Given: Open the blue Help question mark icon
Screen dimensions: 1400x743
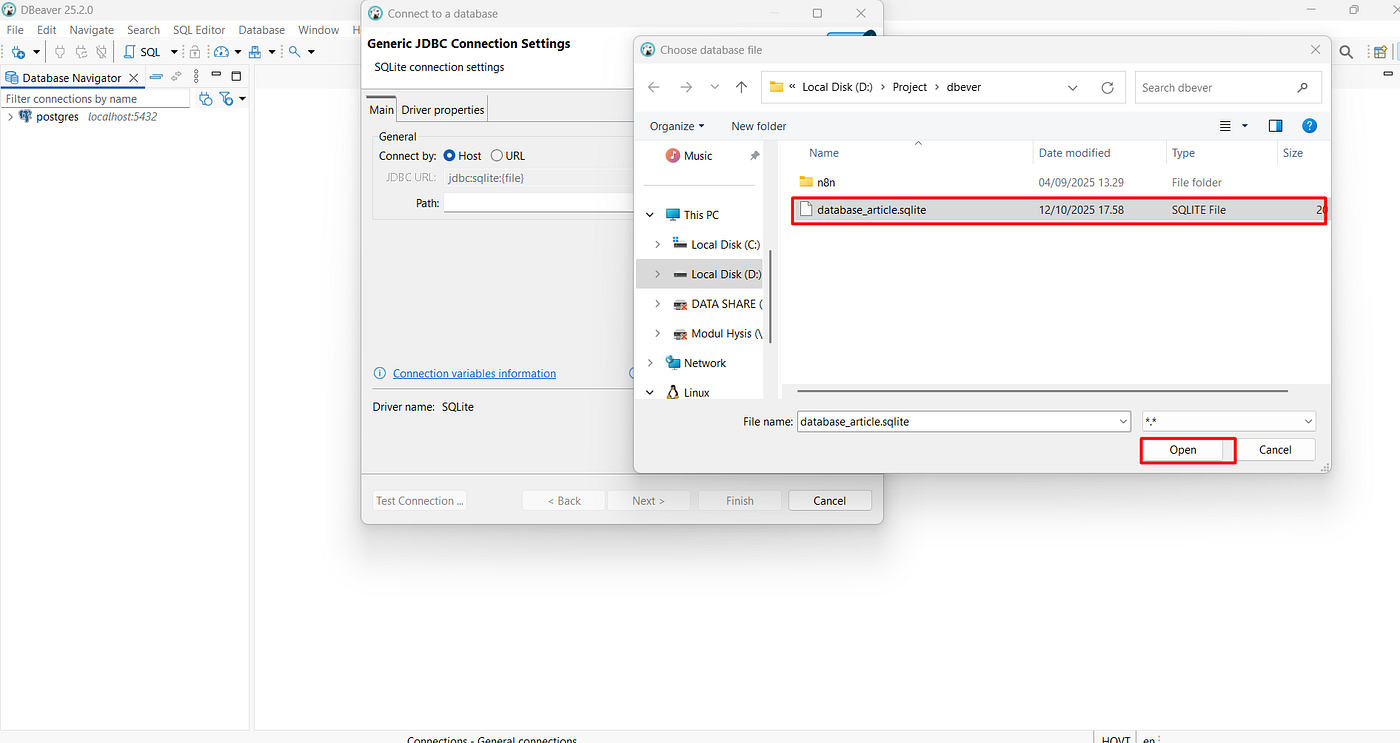Looking at the screenshot, I should click(x=1309, y=126).
